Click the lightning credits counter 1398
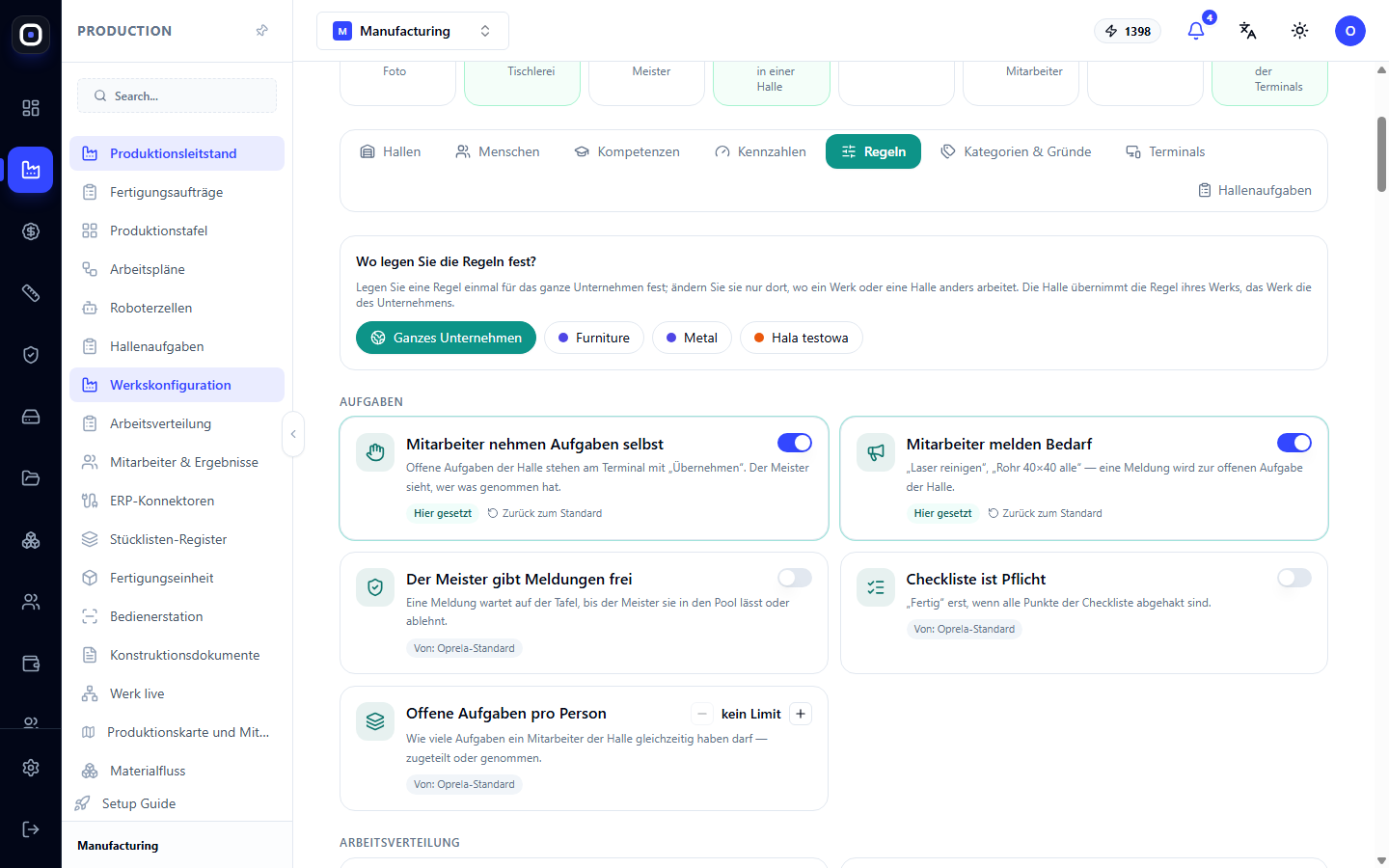The image size is (1389, 868). tap(1128, 31)
